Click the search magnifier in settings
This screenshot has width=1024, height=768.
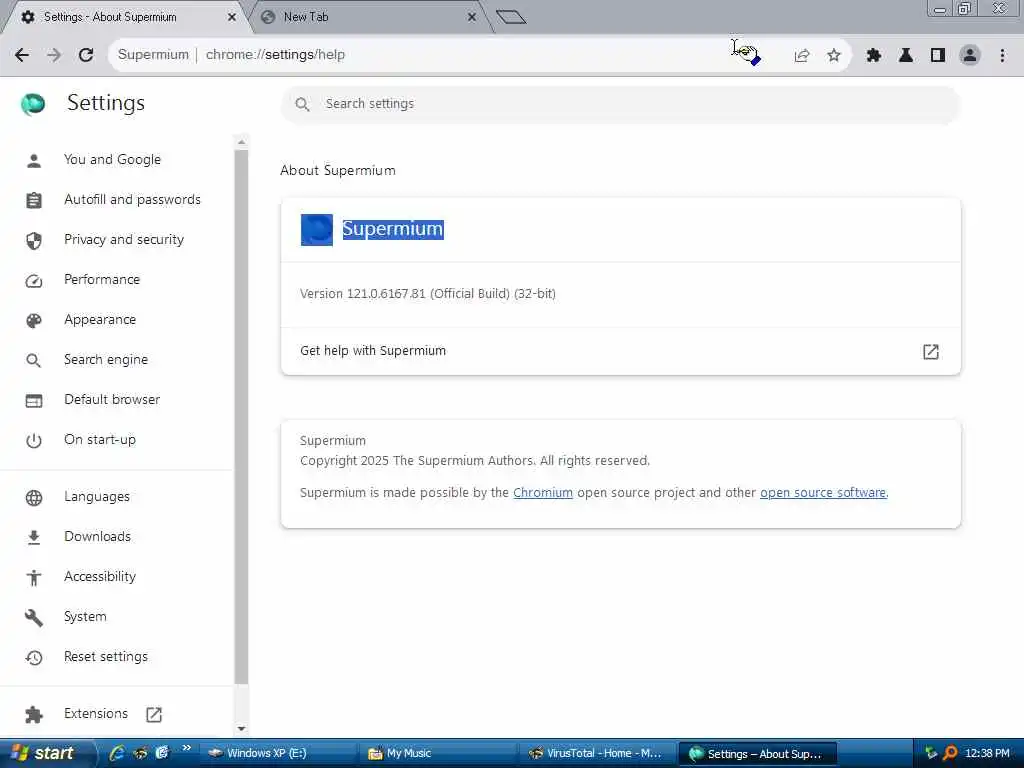[x=302, y=104]
